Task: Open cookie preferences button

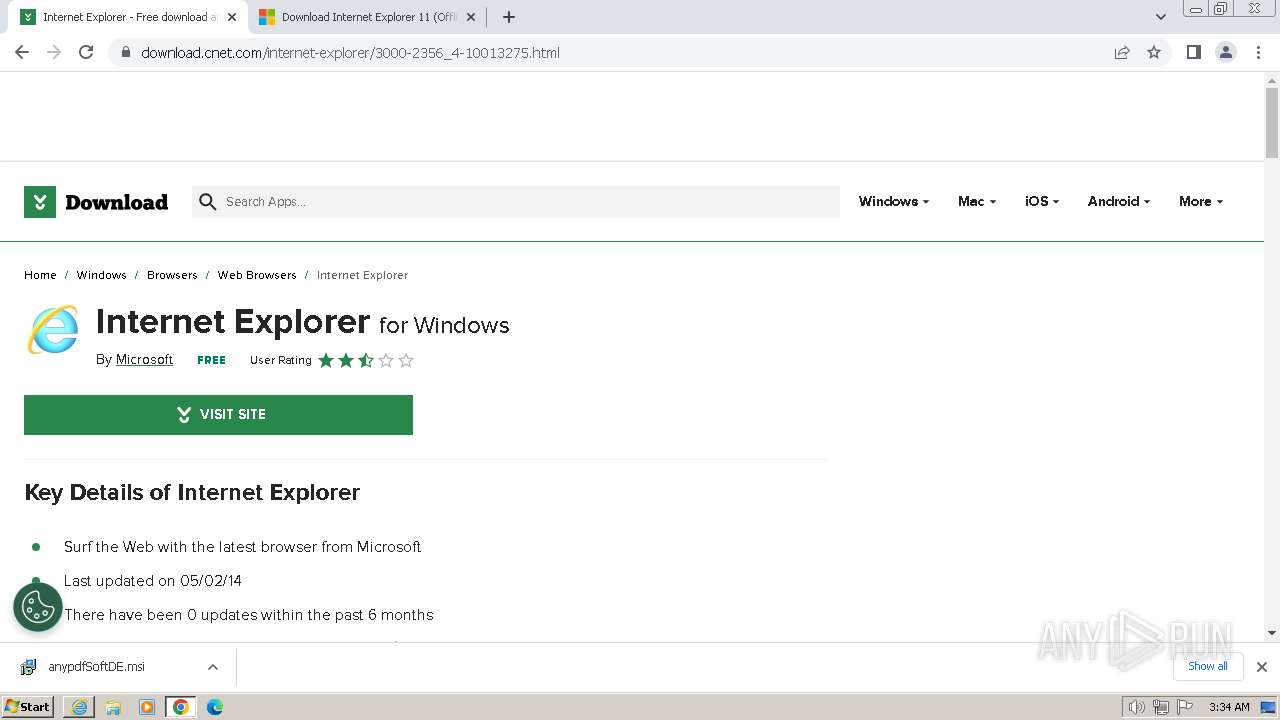Action: (x=38, y=607)
